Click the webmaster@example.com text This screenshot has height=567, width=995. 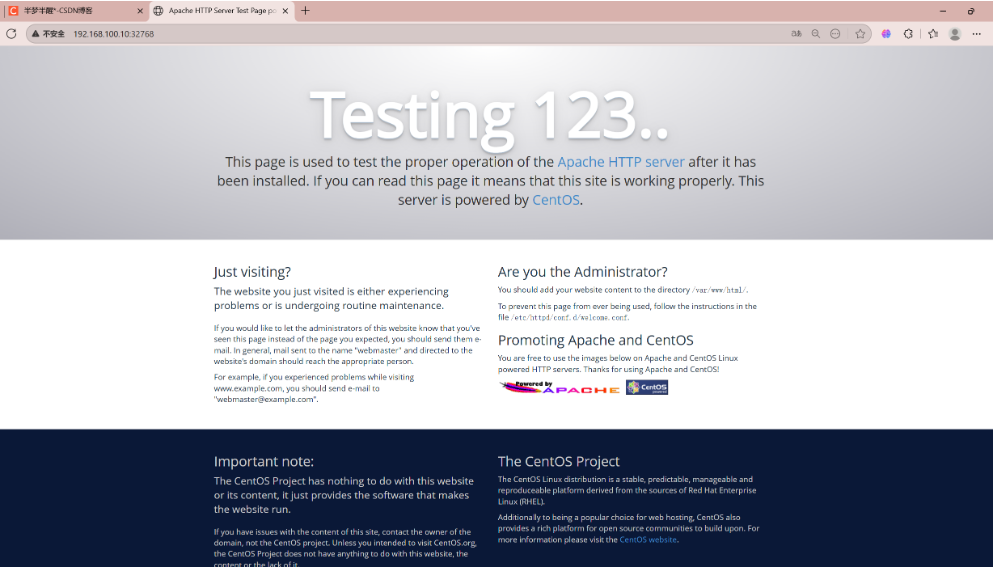(x=265, y=400)
